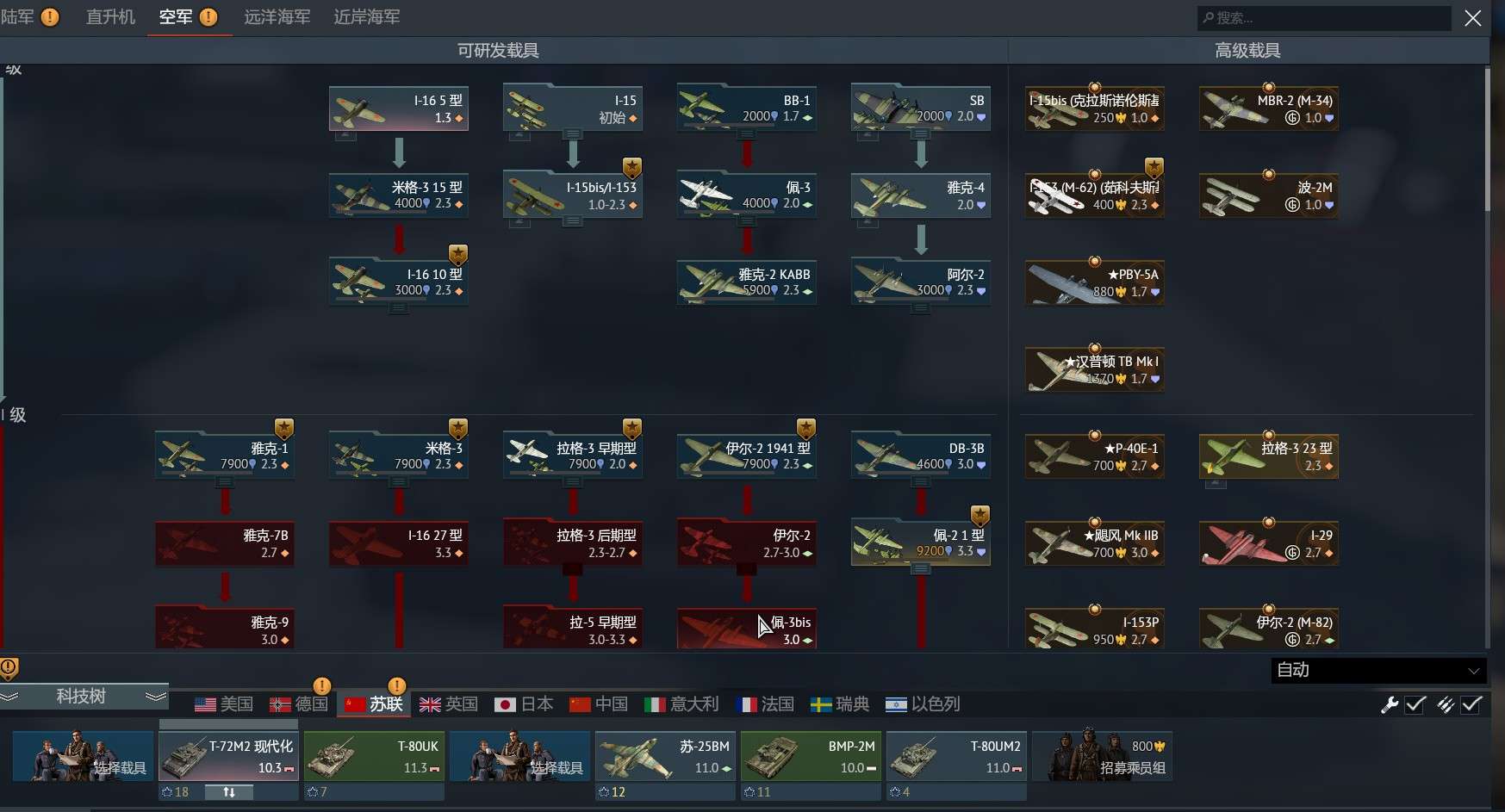
Task: Click the 招募乘员组 button
Action: [x=1102, y=756]
